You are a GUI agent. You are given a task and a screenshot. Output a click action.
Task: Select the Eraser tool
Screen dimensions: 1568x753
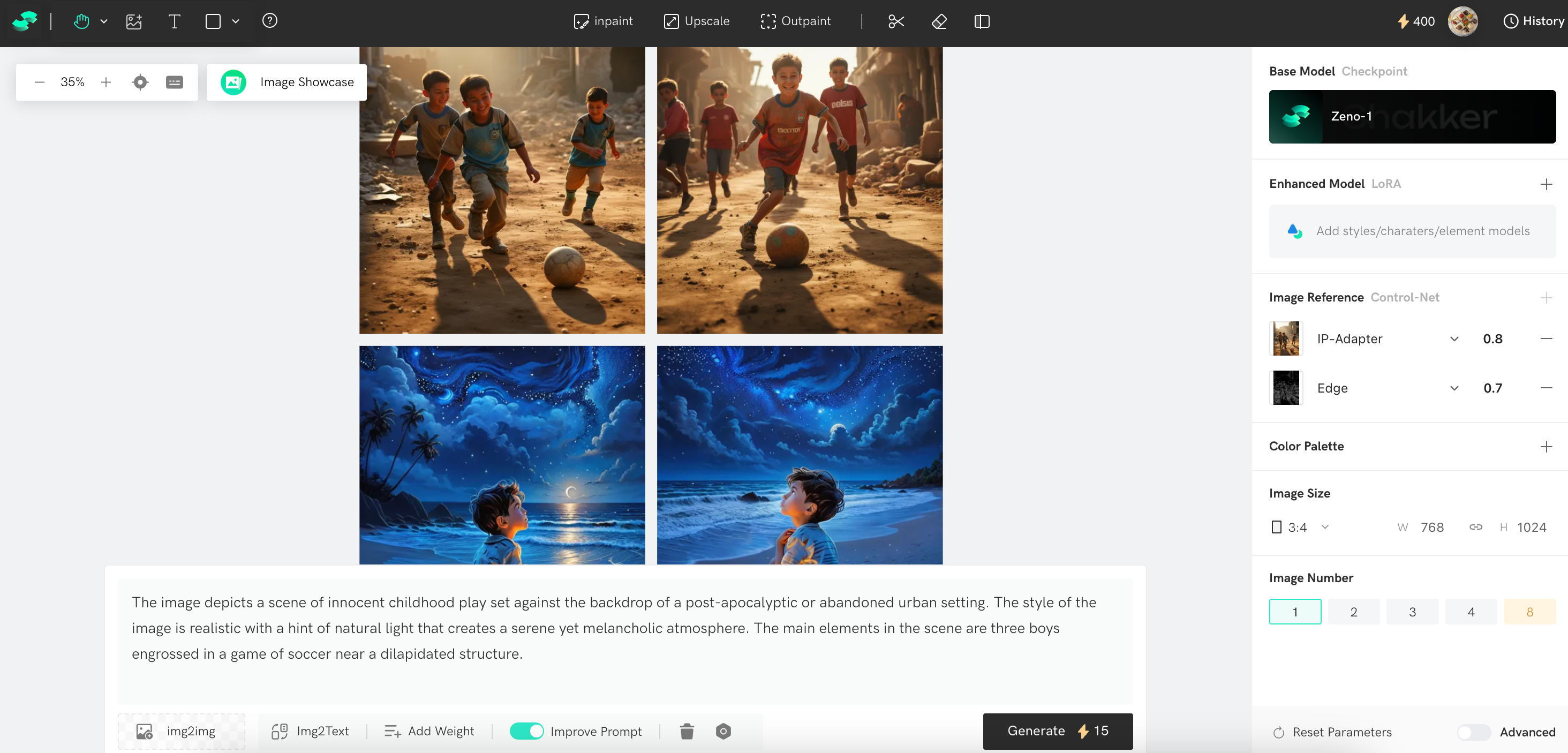pos(939,21)
